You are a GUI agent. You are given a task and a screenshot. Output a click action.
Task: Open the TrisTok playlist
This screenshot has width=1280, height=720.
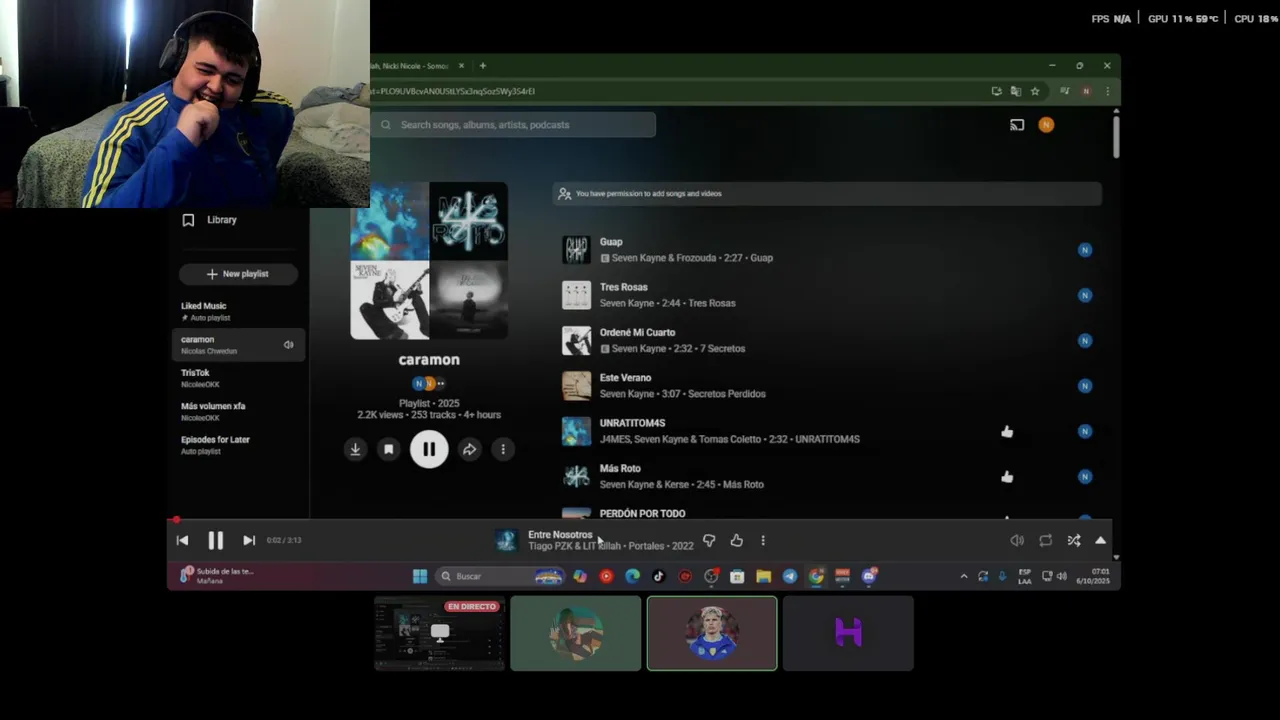(238, 378)
